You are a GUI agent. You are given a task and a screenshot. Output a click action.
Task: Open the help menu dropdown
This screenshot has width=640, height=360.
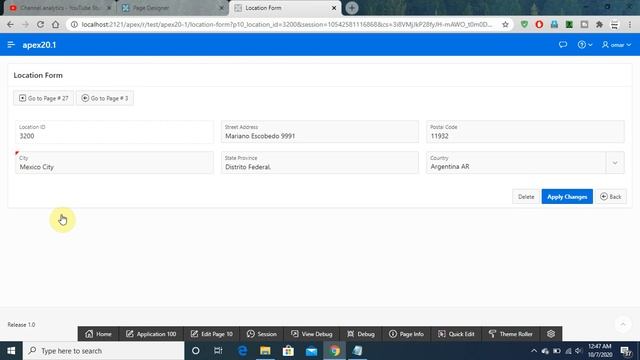(585, 44)
